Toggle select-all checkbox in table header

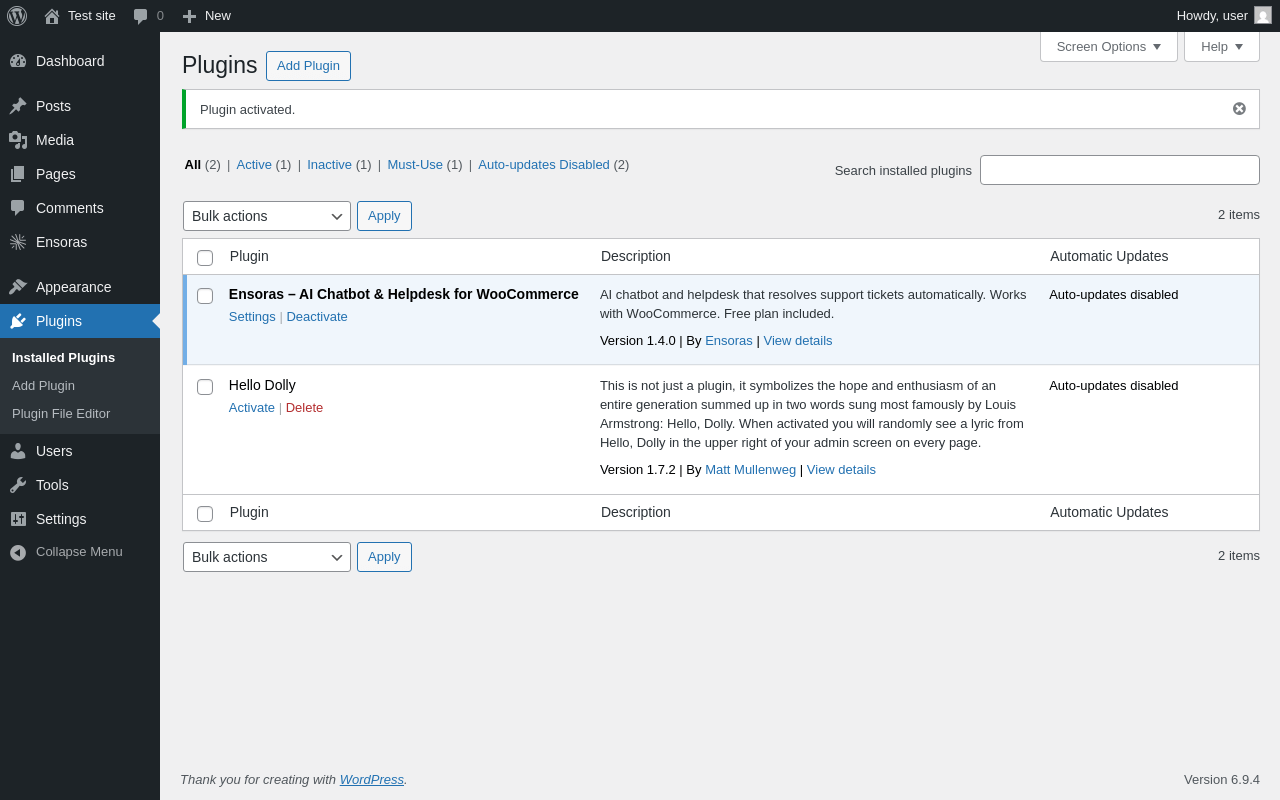[x=205, y=258]
